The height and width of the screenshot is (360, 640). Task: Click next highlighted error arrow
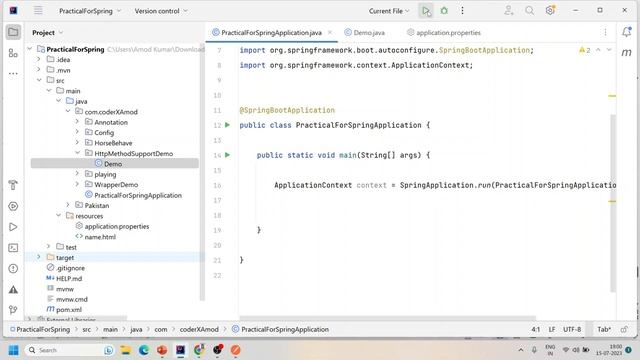tap(609, 50)
